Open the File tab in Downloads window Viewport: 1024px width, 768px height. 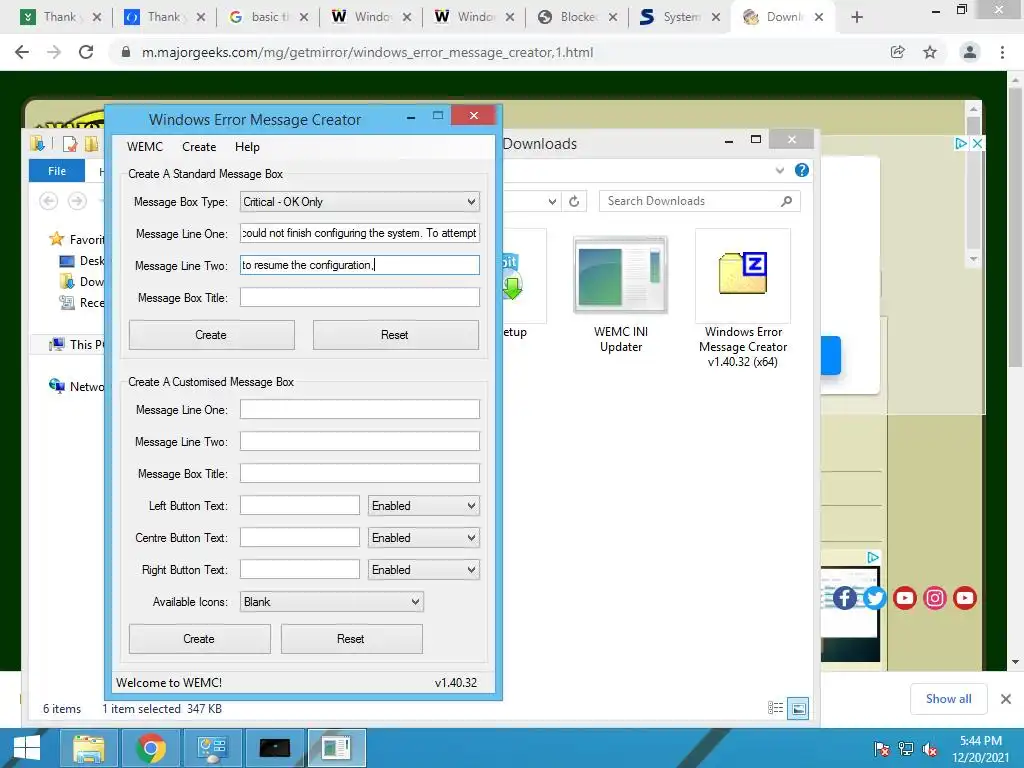pyautogui.click(x=57, y=171)
